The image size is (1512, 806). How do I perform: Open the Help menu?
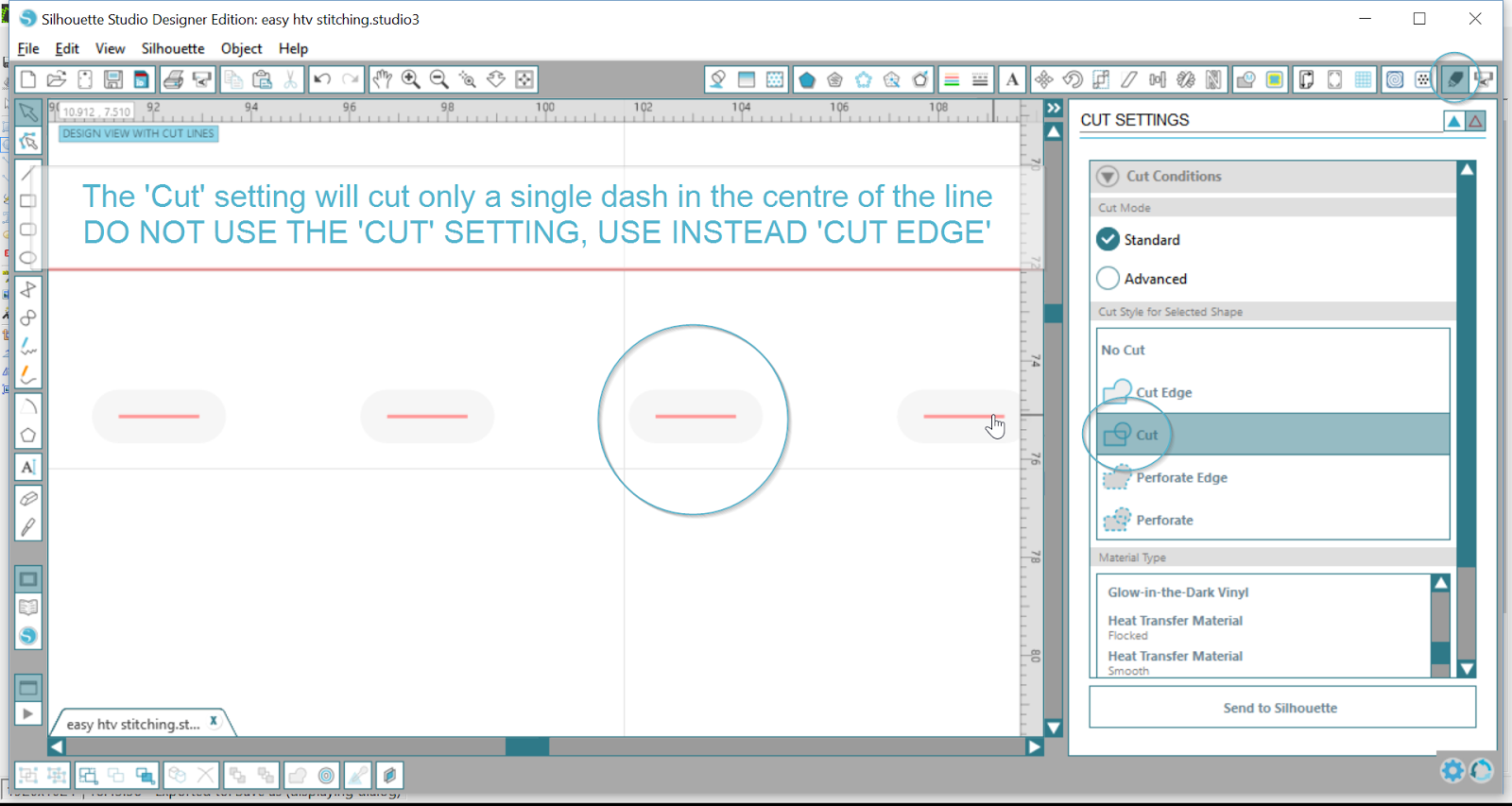point(293,48)
